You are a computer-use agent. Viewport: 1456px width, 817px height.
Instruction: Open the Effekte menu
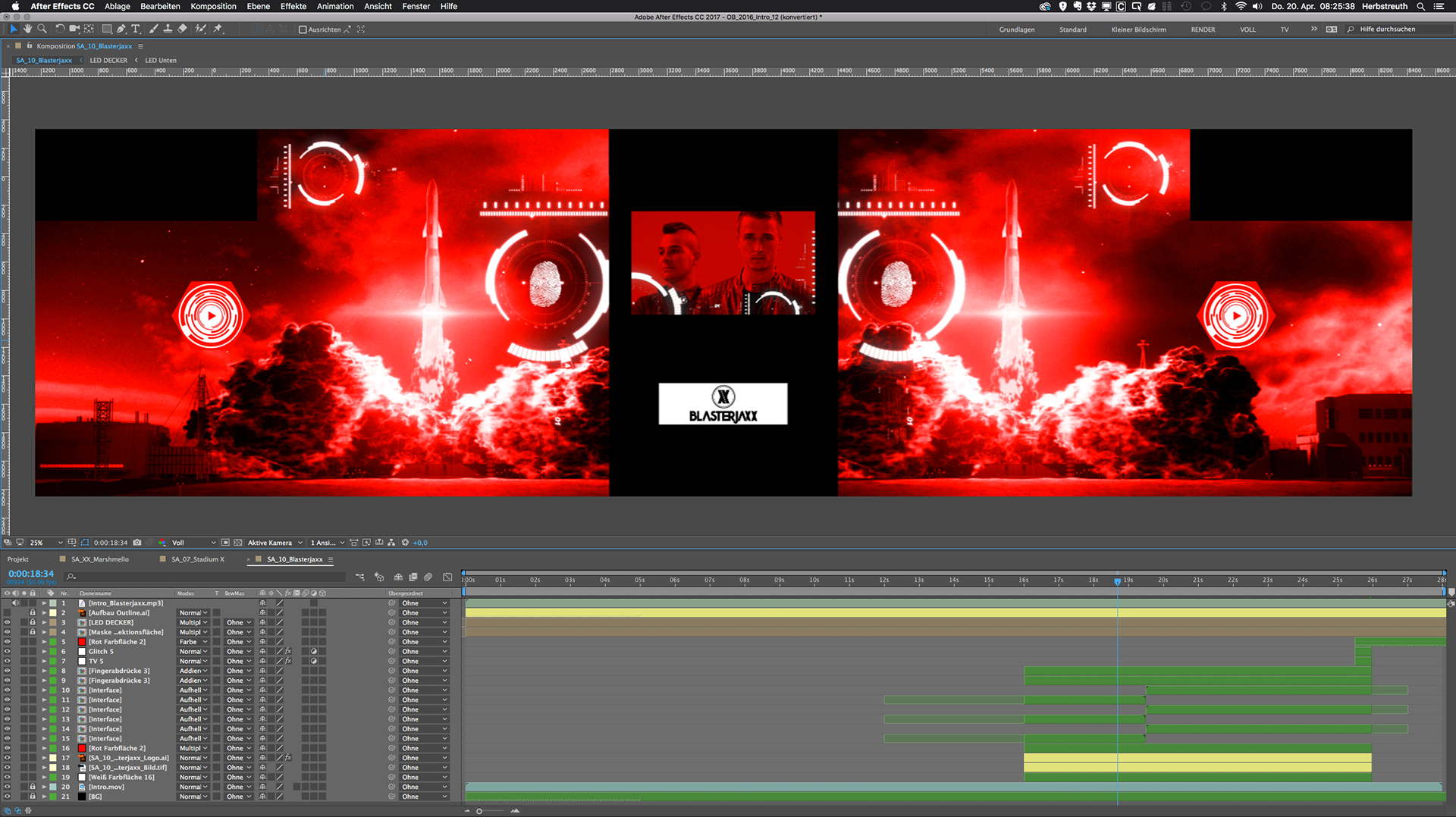tap(293, 6)
